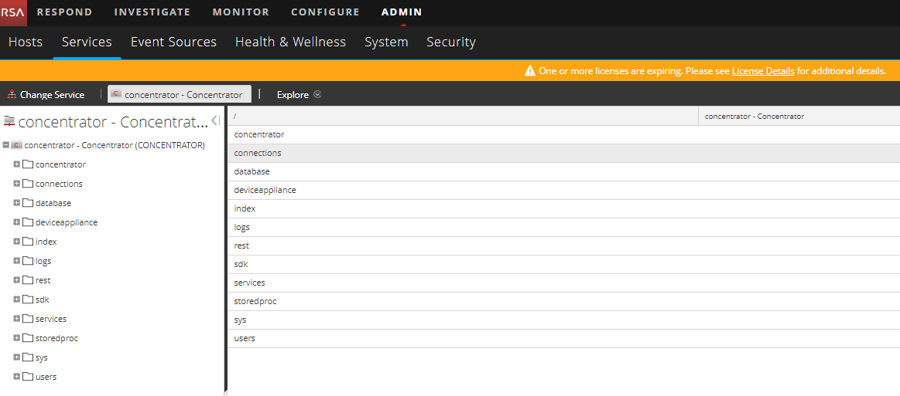Open the Health & Wellness tab
This screenshot has width=900, height=396.
point(290,42)
